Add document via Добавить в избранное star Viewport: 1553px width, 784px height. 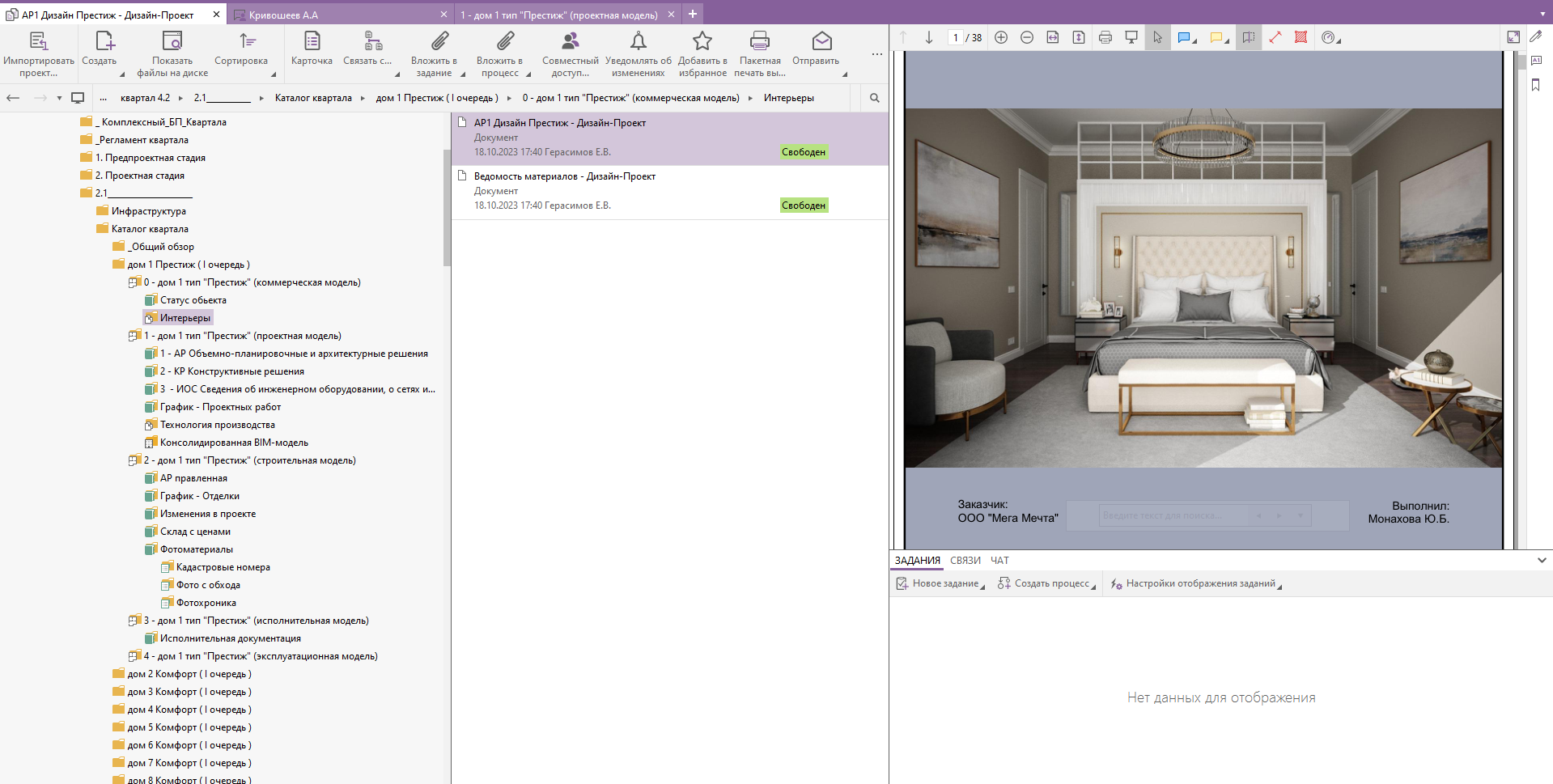702,41
